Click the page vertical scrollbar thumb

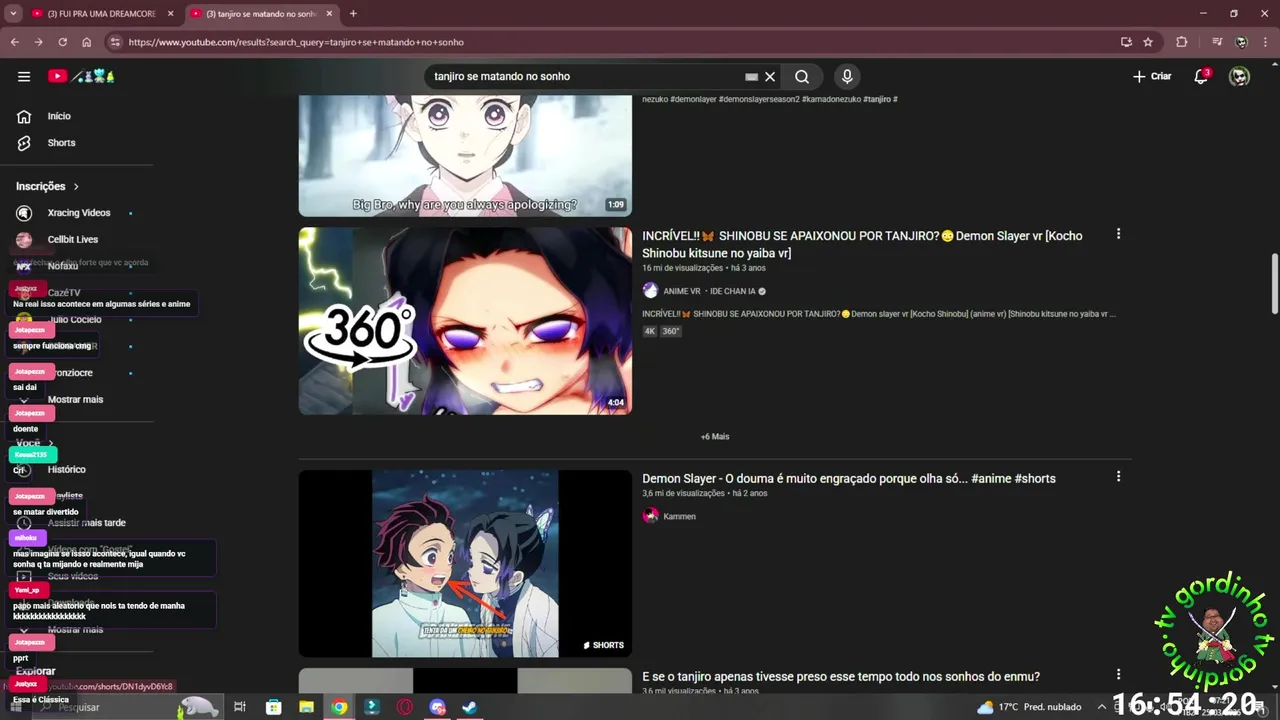1275,284
